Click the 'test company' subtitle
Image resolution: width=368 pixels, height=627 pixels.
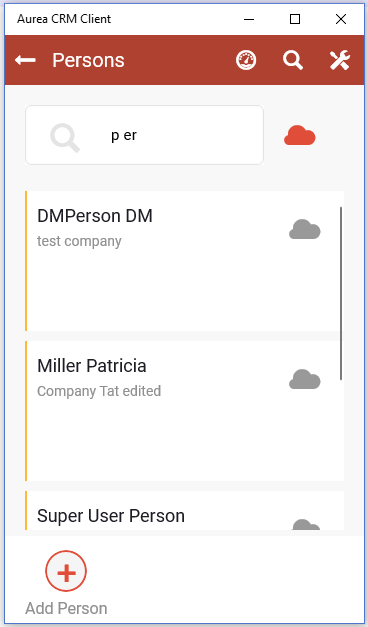79,241
